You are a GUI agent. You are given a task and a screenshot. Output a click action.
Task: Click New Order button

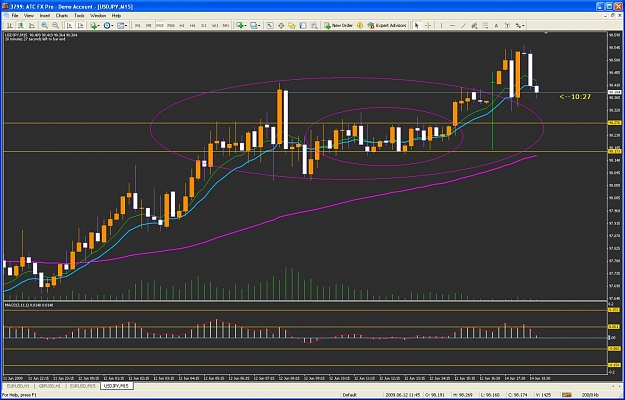338,25
